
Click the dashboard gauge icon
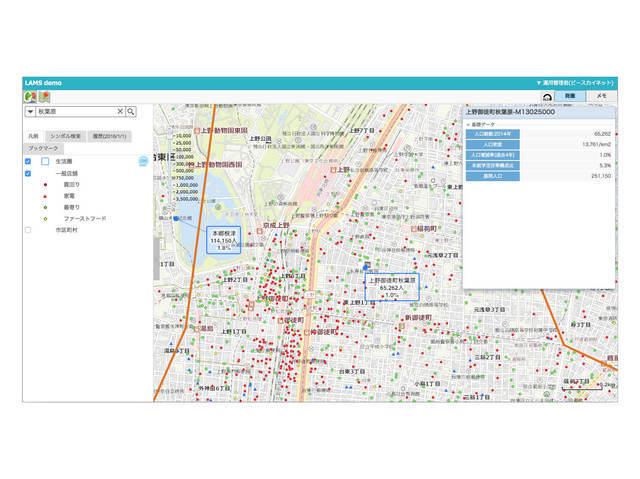coord(547,97)
